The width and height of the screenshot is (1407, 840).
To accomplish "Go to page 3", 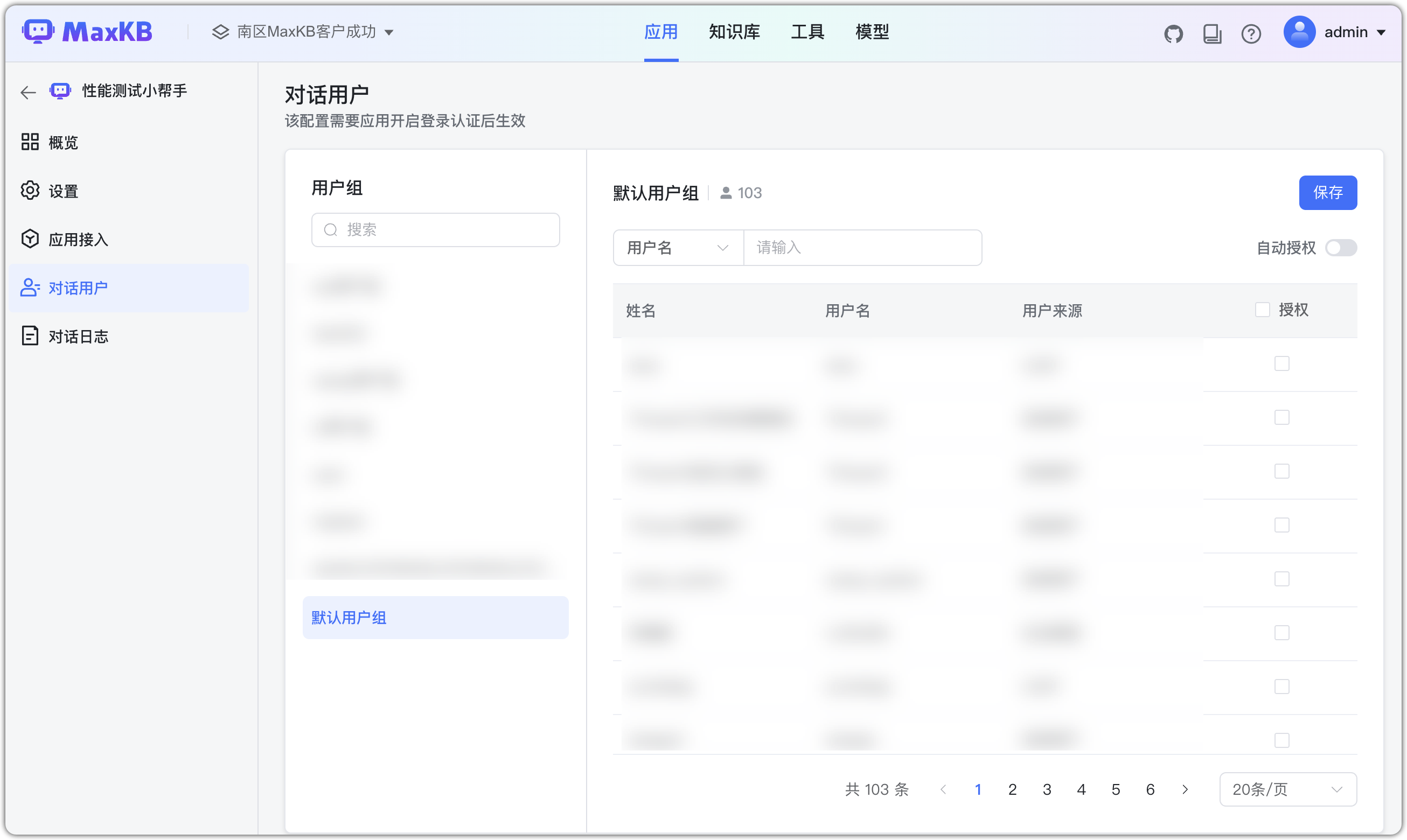I will (1046, 789).
